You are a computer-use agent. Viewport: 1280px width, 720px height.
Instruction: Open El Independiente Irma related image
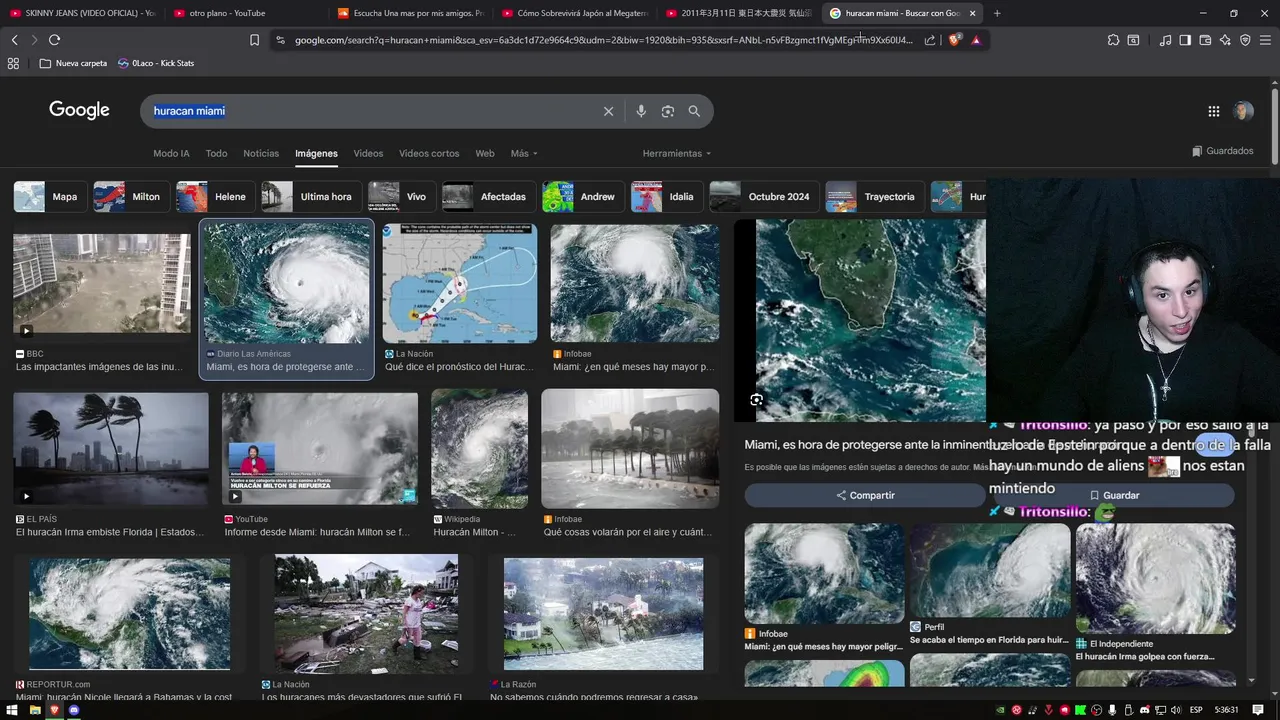coord(1155,578)
